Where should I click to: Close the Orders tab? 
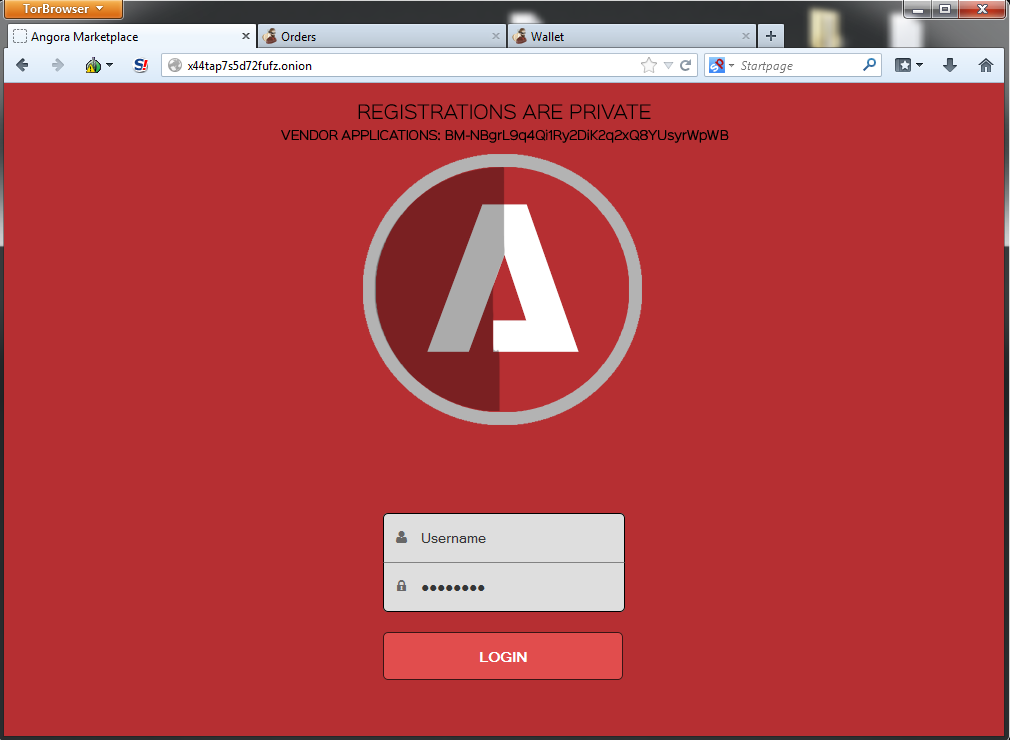pos(495,36)
